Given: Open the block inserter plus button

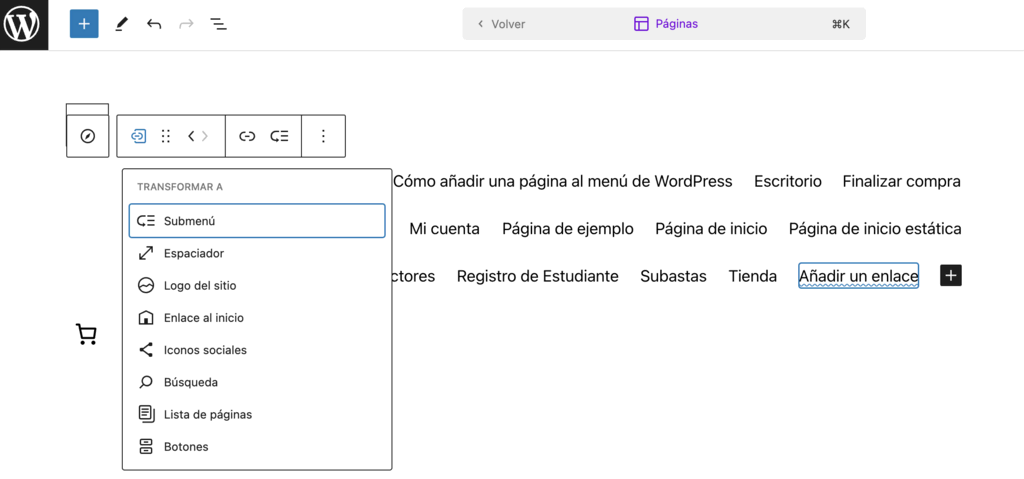Looking at the screenshot, I should tap(84, 24).
